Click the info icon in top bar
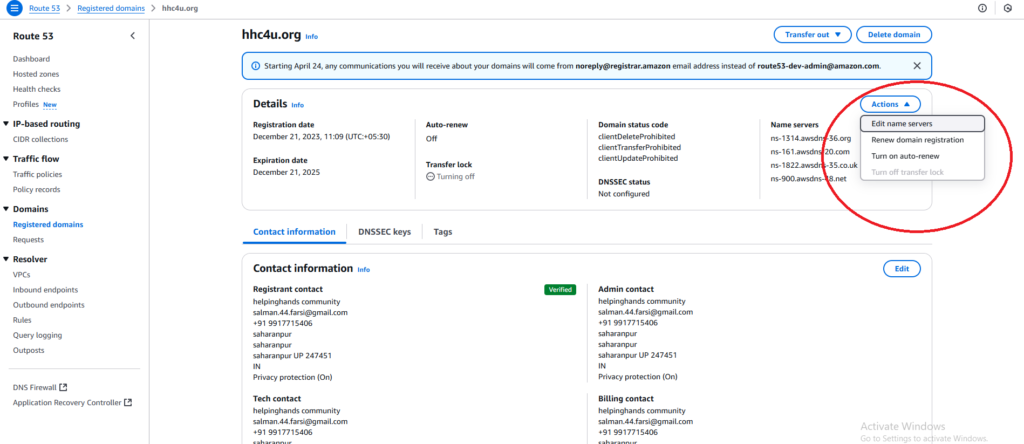 point(982,8)
